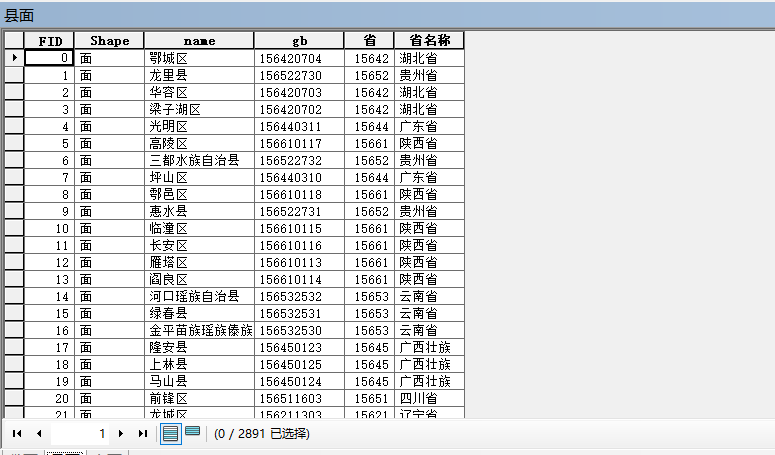Click the name cell 隆安县
The height and width of the screenshot is (455, 775).
tap(199, 347)
